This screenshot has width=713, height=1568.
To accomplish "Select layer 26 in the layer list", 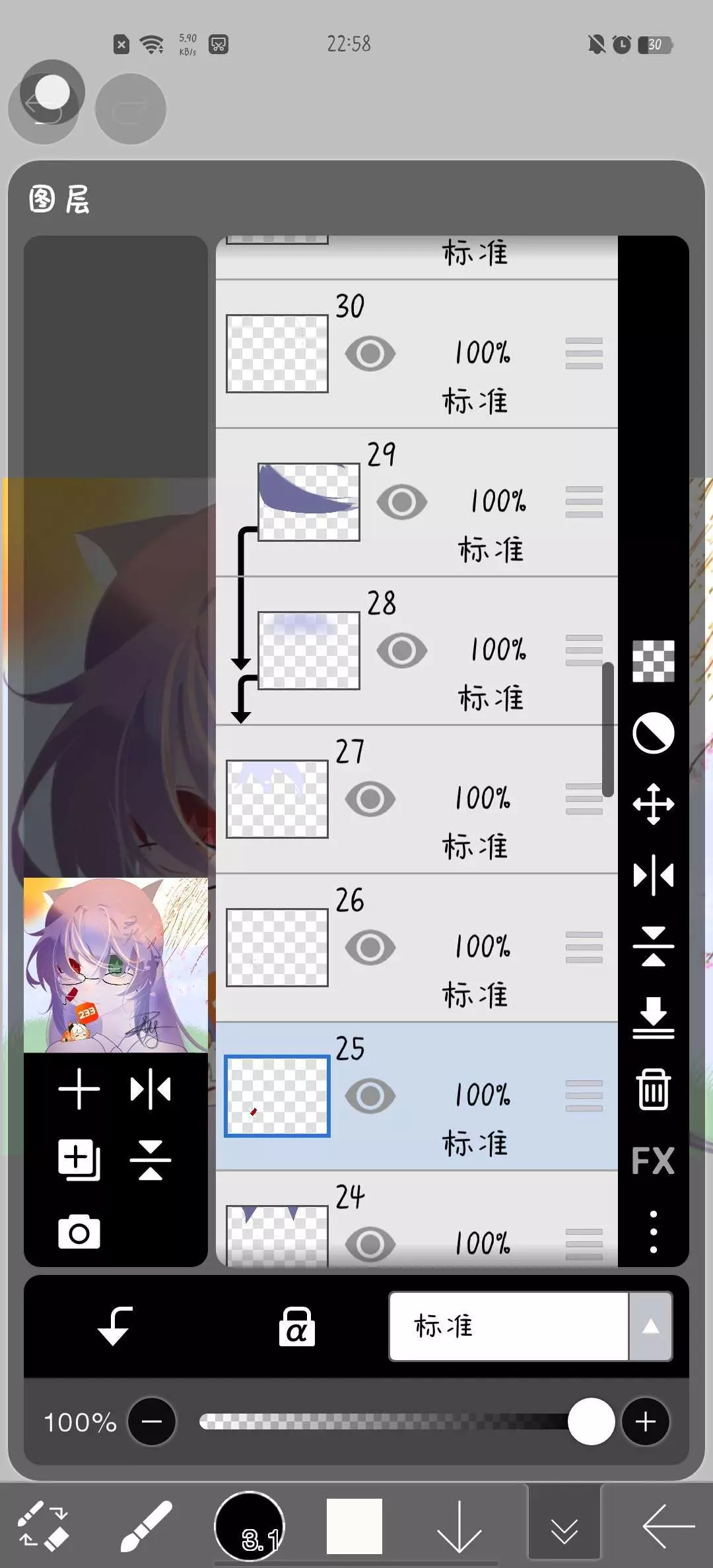I will click(417, 948).
